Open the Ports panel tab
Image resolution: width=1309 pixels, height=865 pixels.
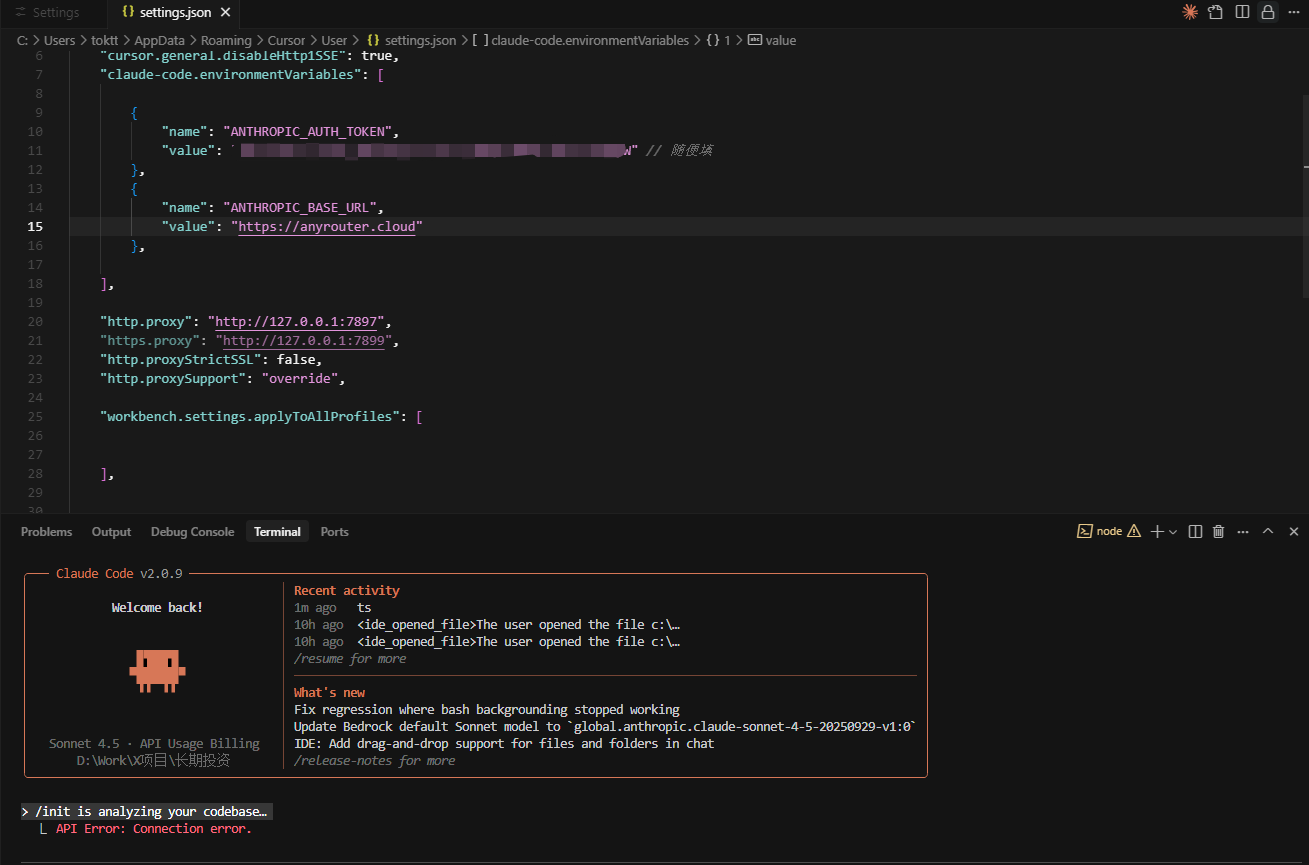[334, 532]
